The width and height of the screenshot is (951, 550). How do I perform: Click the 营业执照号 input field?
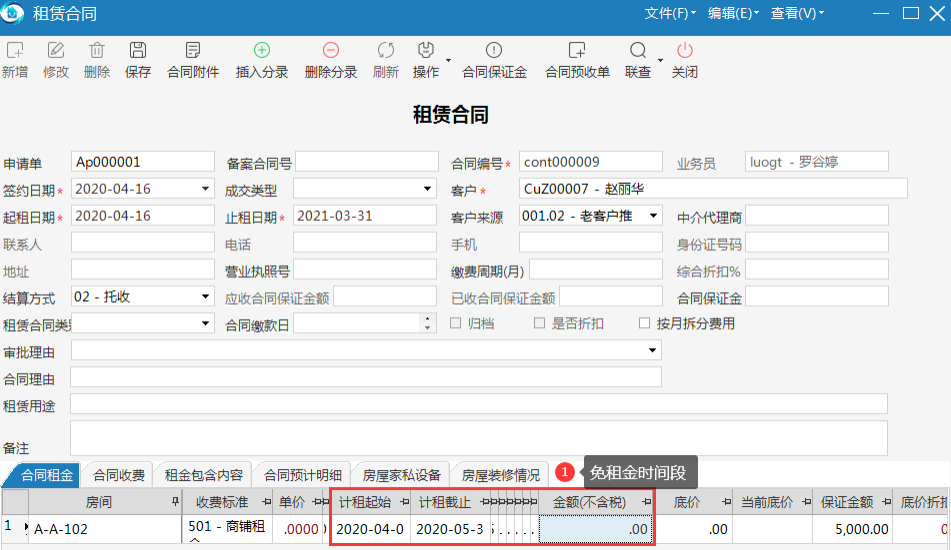coord(365,269)
